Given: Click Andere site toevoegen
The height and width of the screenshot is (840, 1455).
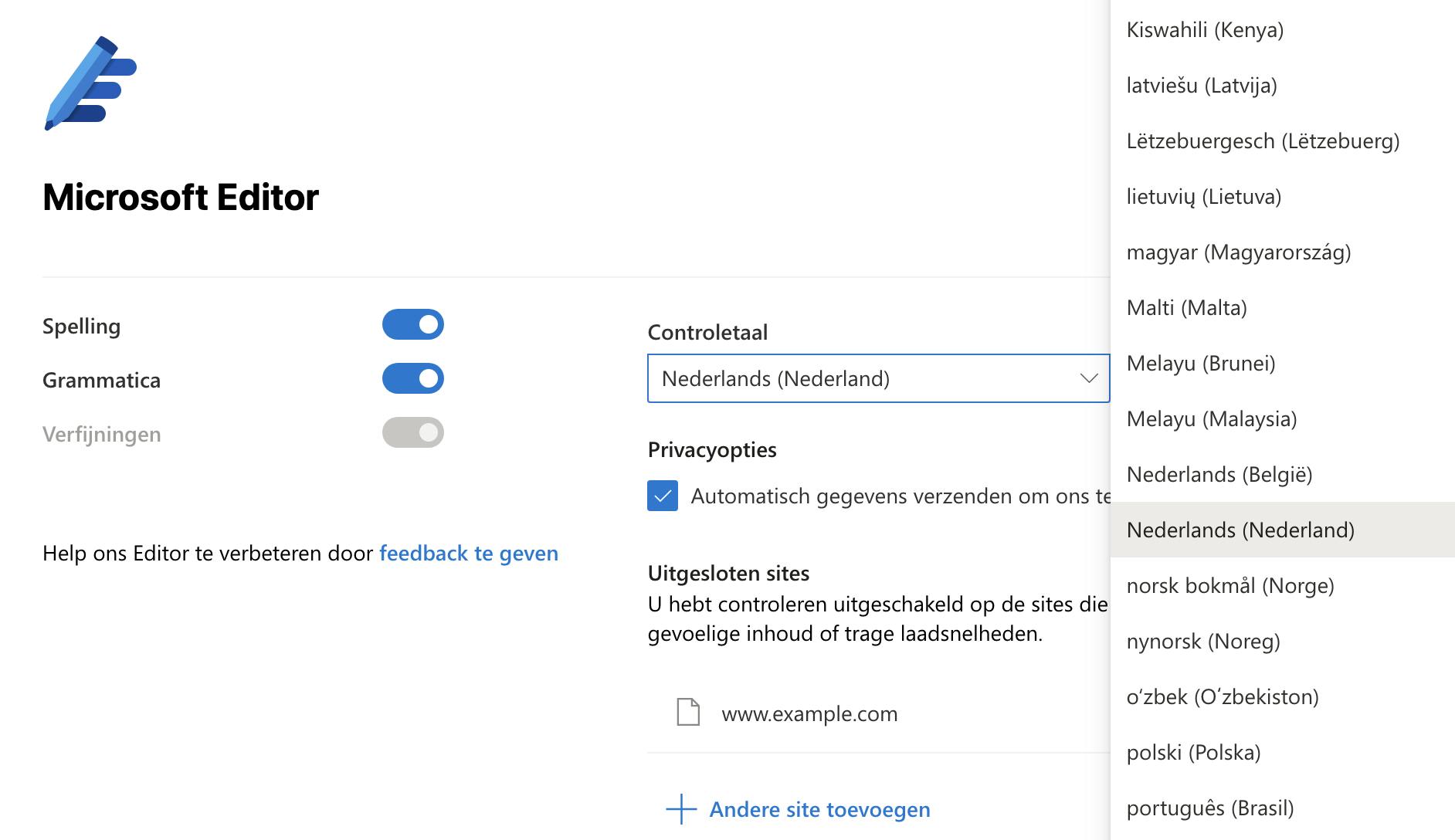Looking at the screenshot, I should (819, 809).
